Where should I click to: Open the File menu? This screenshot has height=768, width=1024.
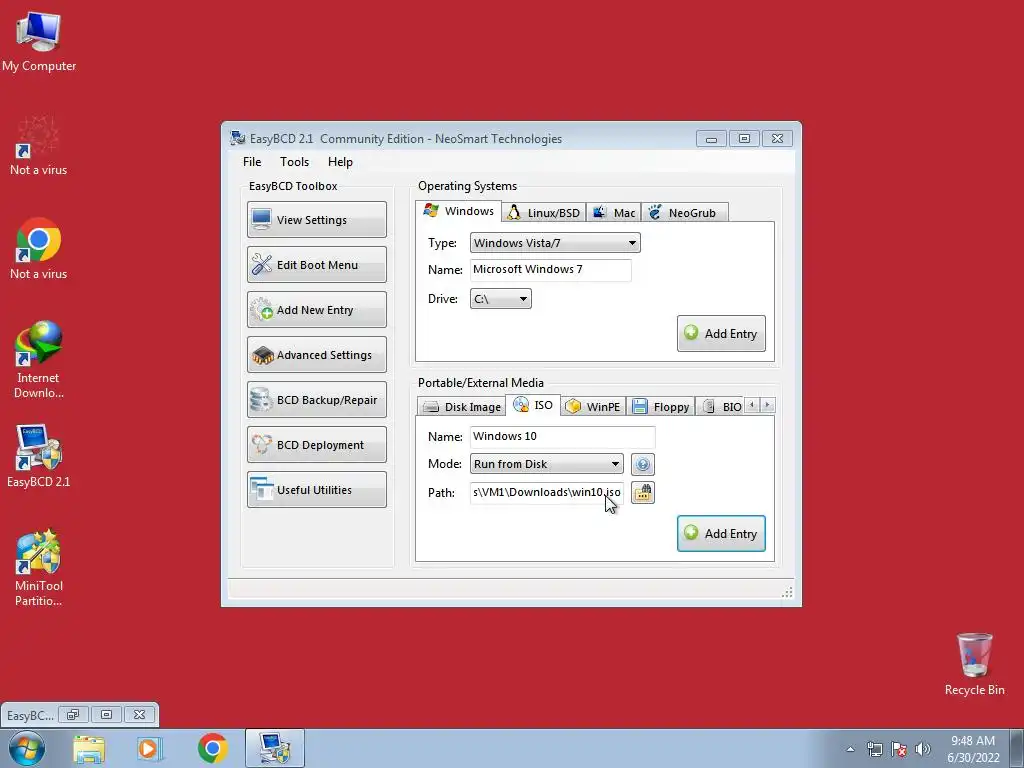pos(252,162)
